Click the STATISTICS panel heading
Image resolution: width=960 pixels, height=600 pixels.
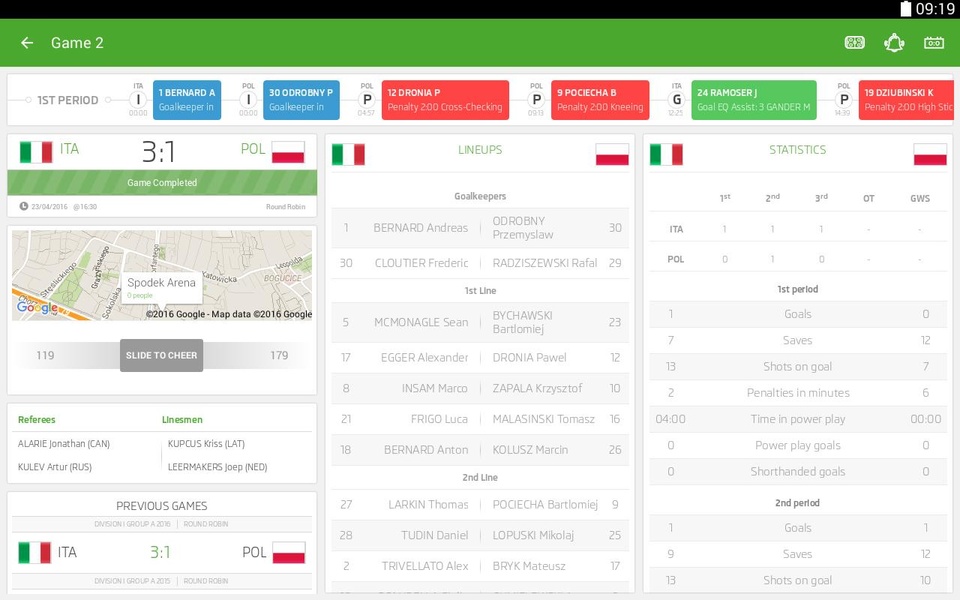tap(798, 150)
